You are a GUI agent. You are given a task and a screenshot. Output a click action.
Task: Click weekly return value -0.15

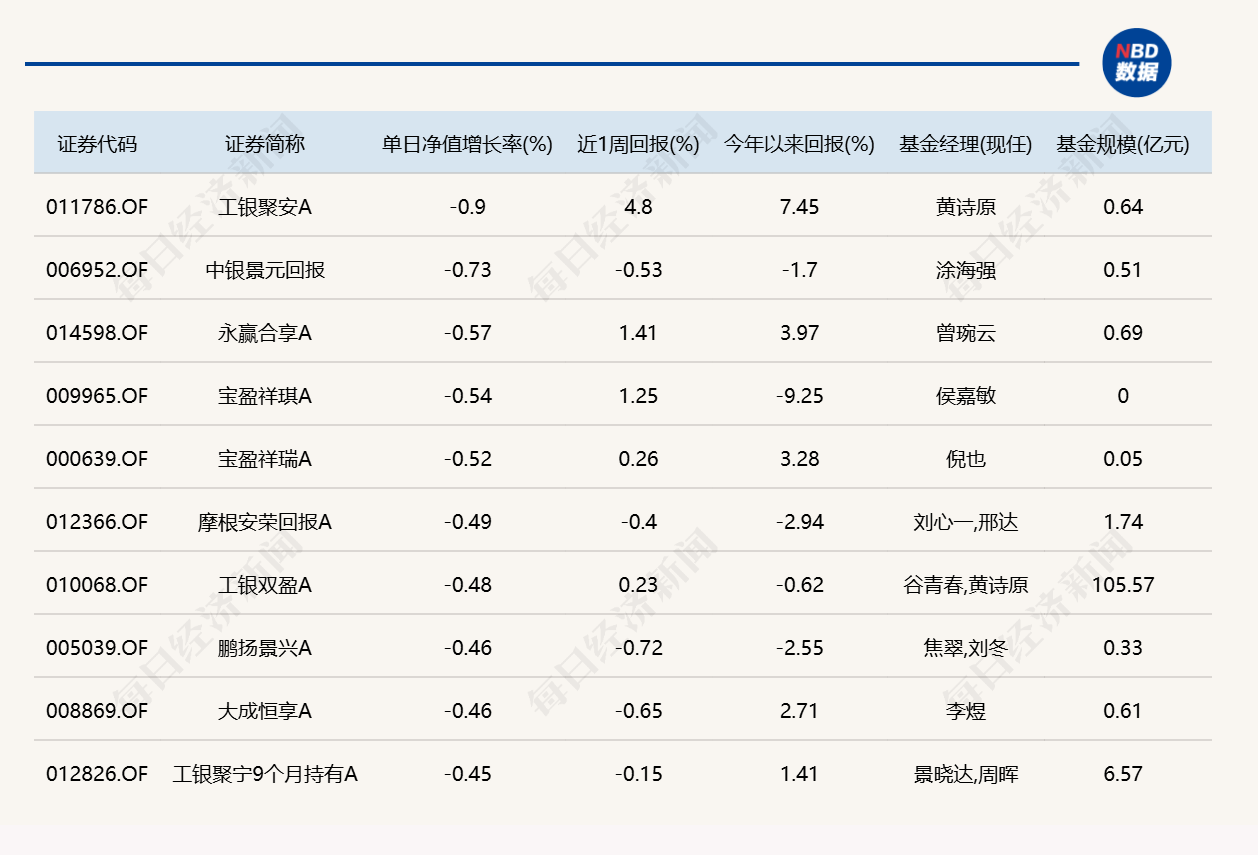point(638,774)
